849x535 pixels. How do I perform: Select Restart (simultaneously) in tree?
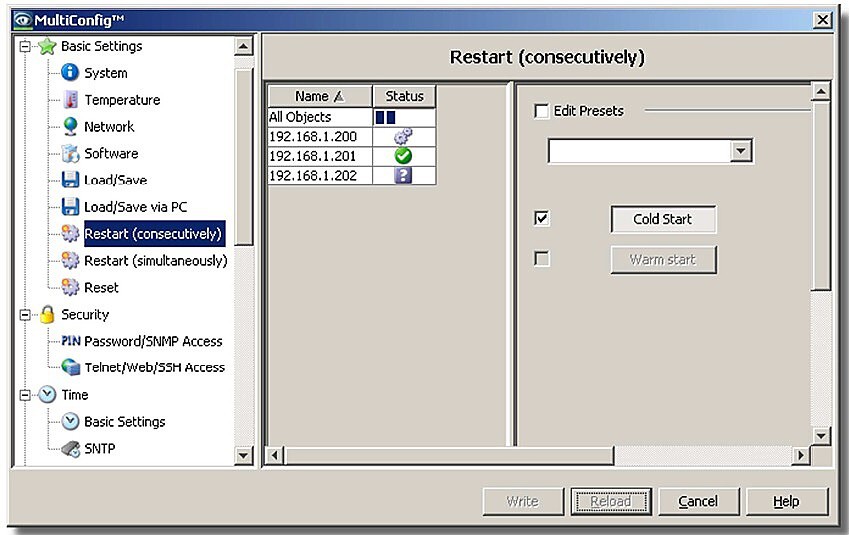click(x=155, y=260)
